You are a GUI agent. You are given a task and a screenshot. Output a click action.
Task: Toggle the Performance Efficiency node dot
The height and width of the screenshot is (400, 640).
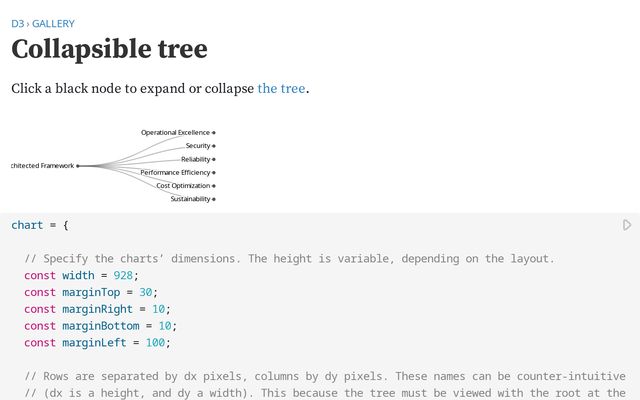(x=214, y=172)
